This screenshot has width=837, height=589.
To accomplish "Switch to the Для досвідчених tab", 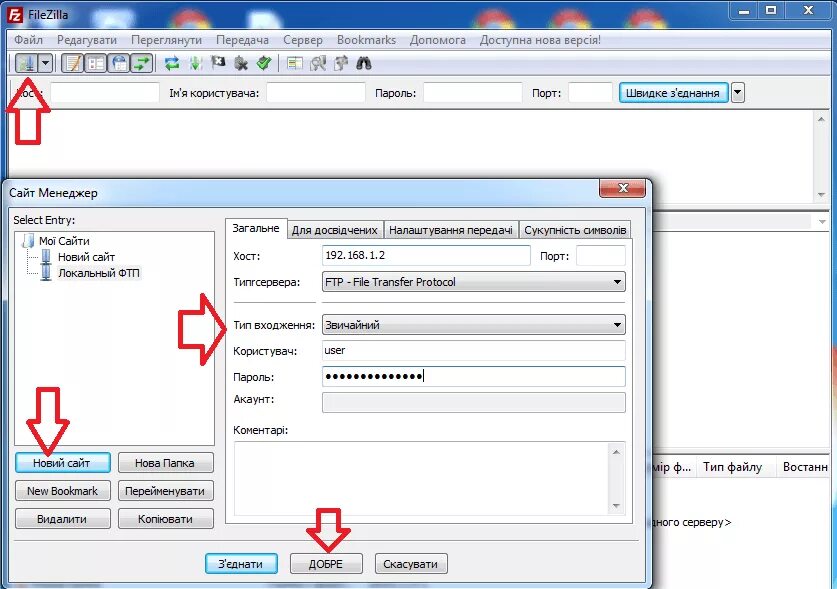I will (x=335, y=230).
